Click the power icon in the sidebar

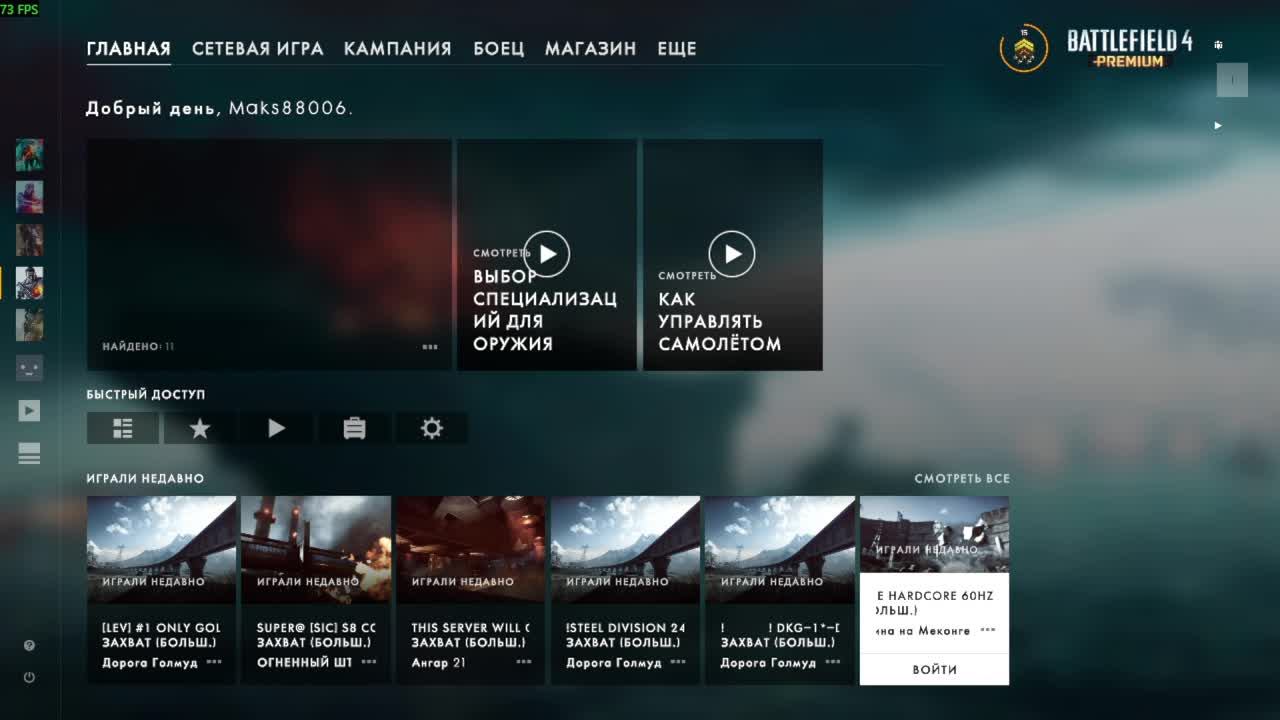[29, 677]
